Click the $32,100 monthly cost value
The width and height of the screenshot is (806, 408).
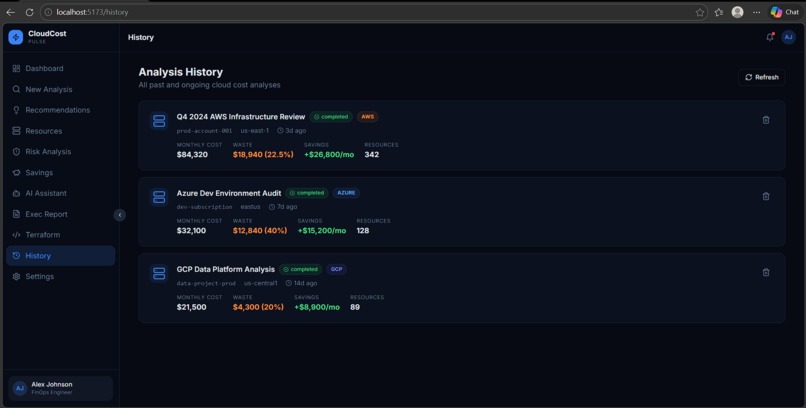point(191,231)
